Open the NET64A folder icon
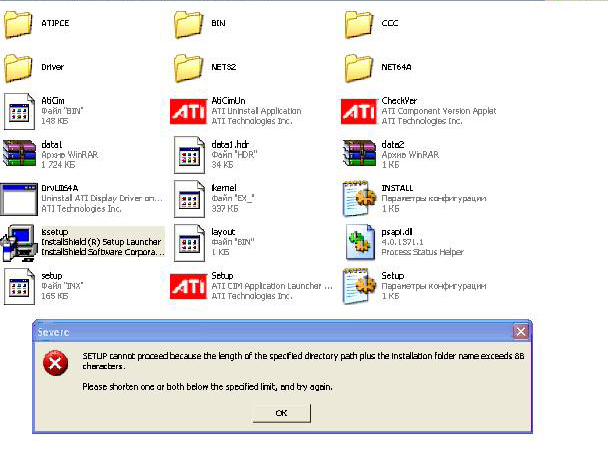Image resolution: width=608 pixels, height=473 pixels. pos(359,68)
